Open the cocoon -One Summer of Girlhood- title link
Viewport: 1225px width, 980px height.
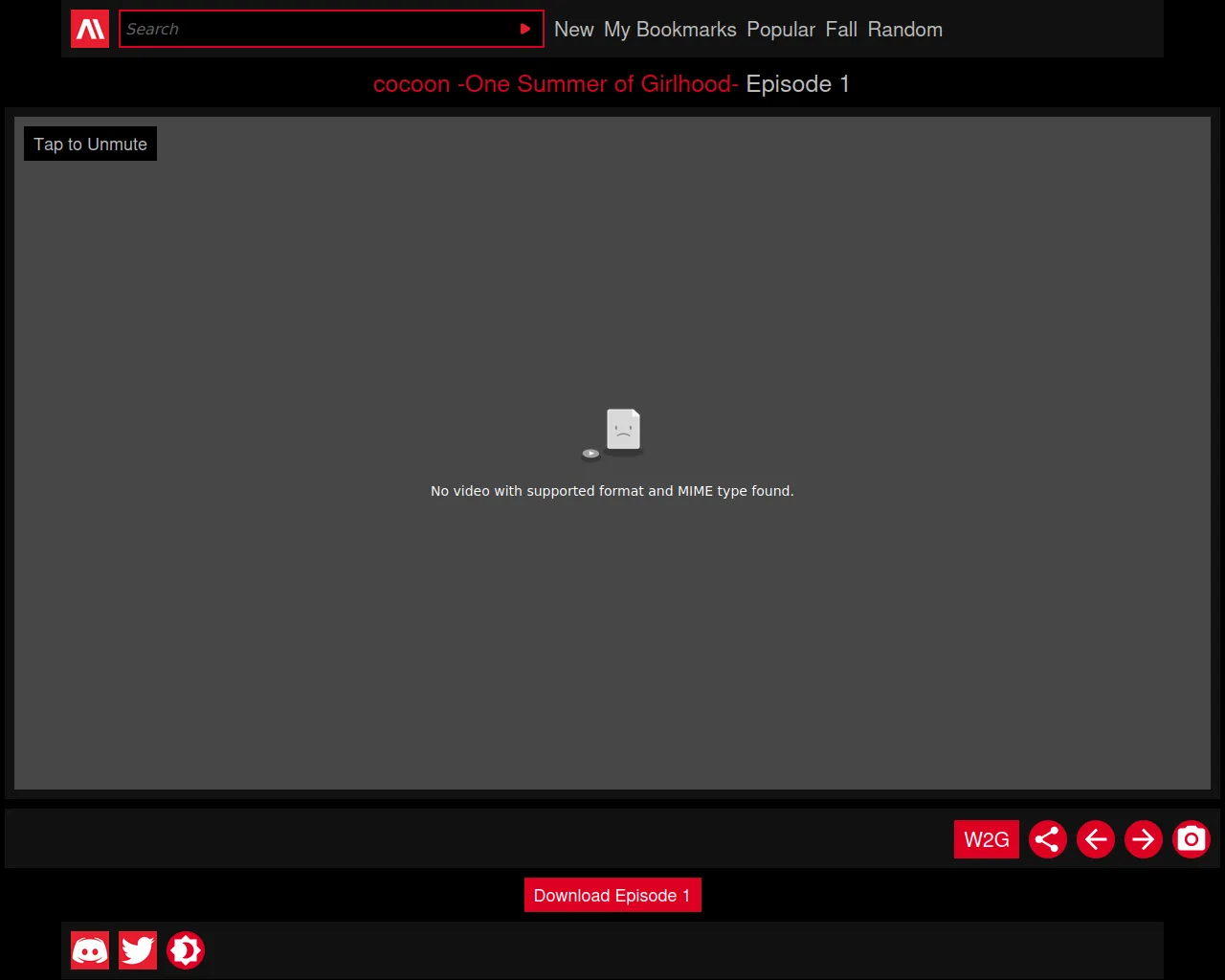(x=555, y=84)
